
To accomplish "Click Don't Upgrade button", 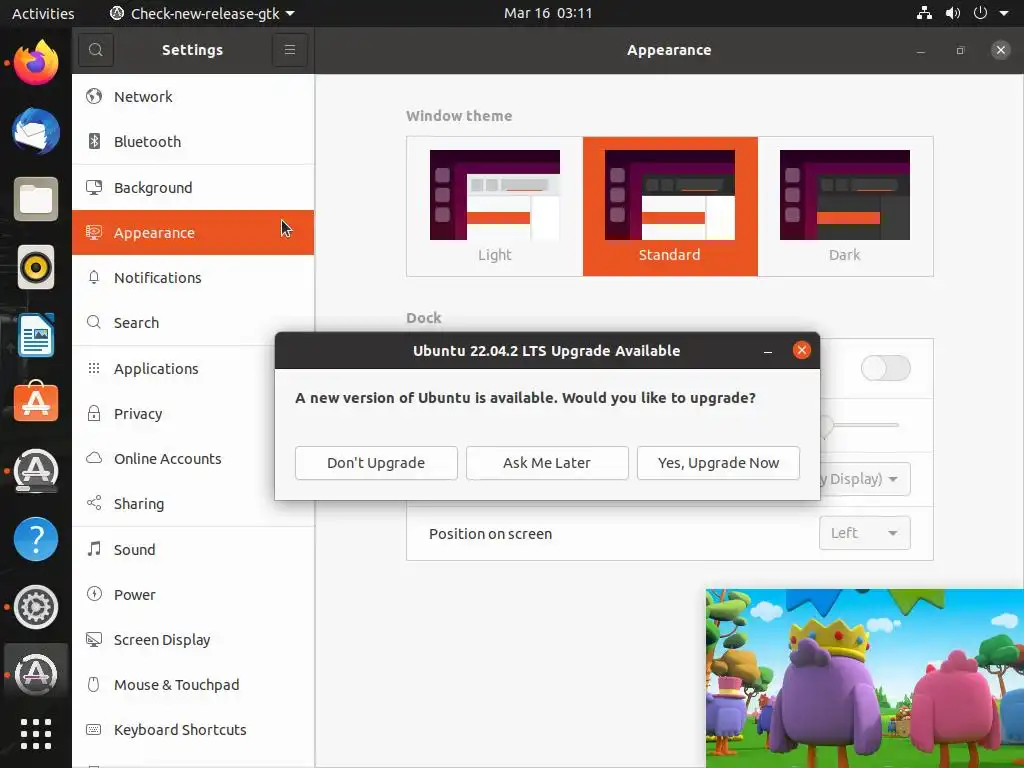I will [x=376, y=462].
